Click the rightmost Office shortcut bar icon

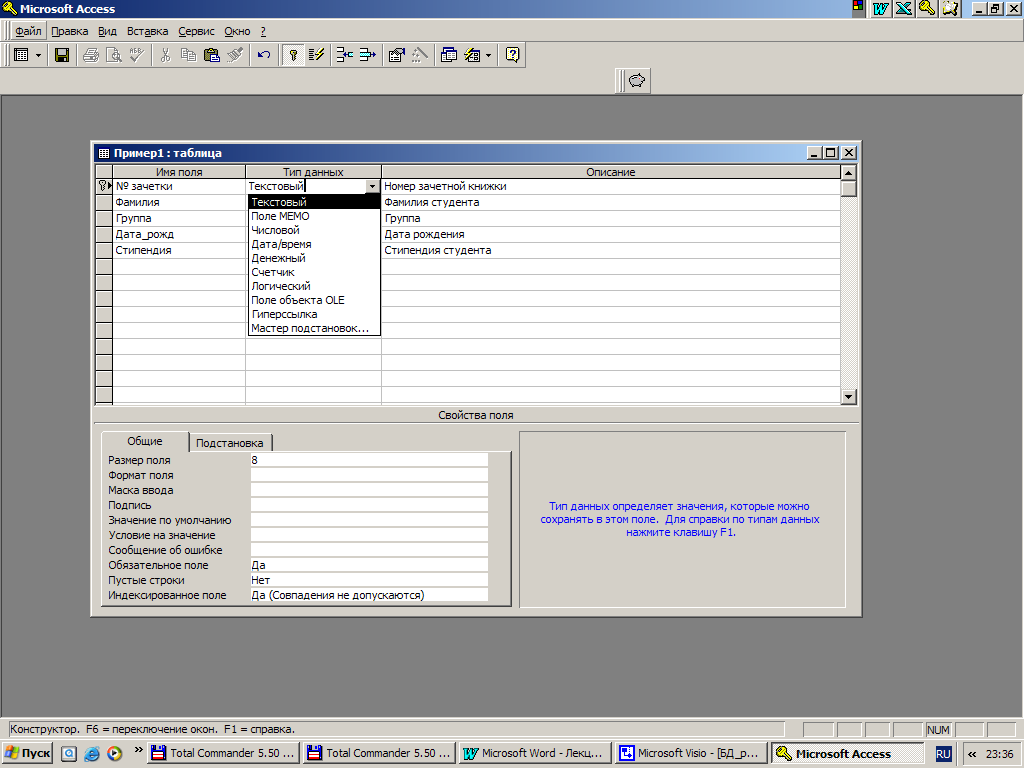[950, 8]
